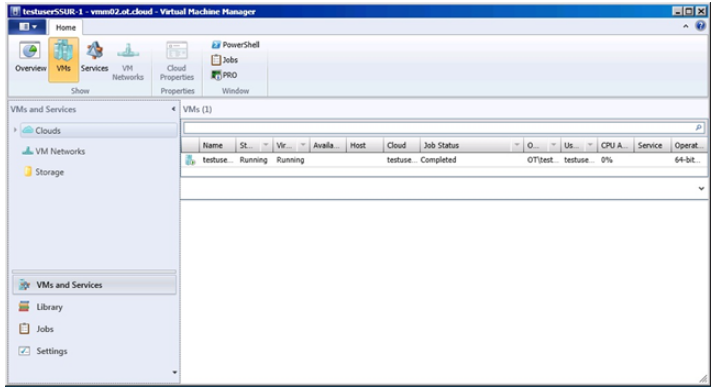Expand the VM details pane chevron
The width and height of the screenshot is (722, 392).
pyautogui.click(x=701, y=188)
